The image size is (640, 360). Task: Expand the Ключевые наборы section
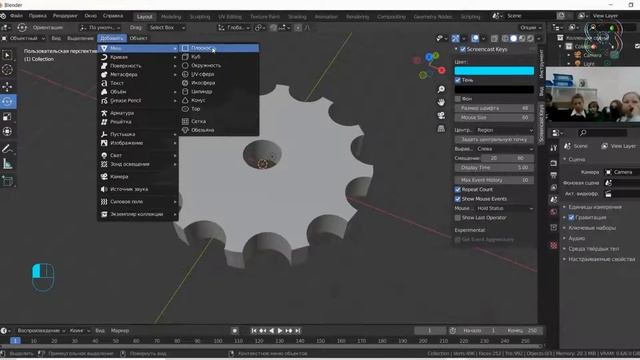point(592,228)
